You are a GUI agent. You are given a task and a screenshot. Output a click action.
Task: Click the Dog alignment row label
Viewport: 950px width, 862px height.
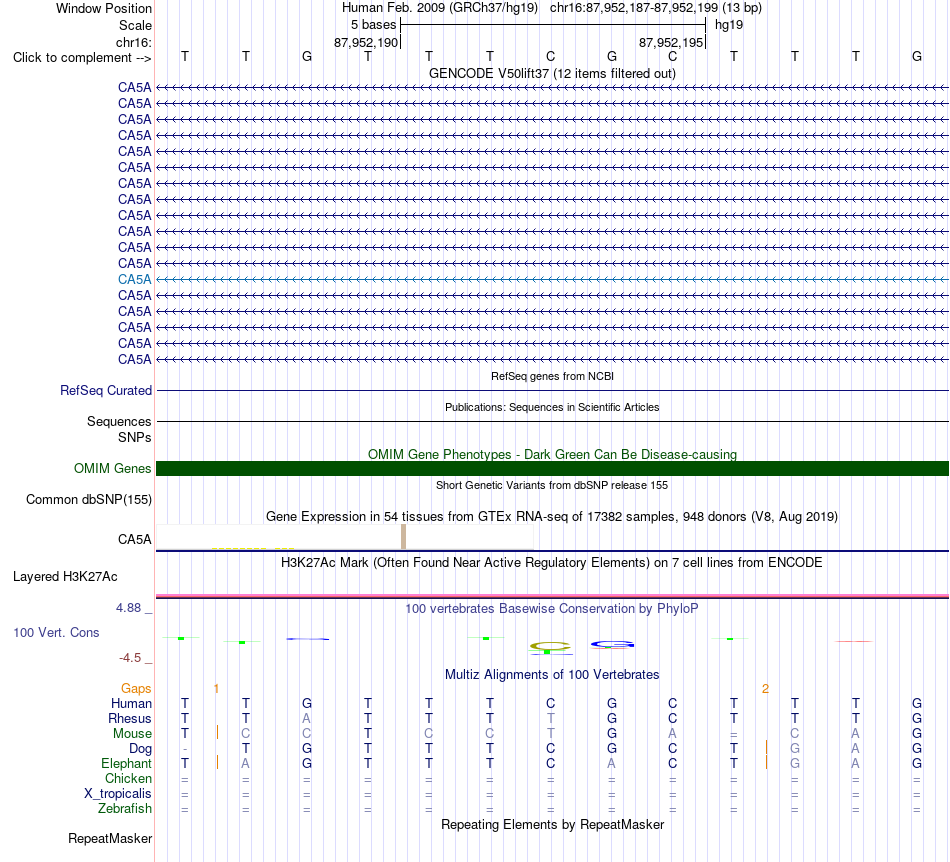[x=140, y=749]
